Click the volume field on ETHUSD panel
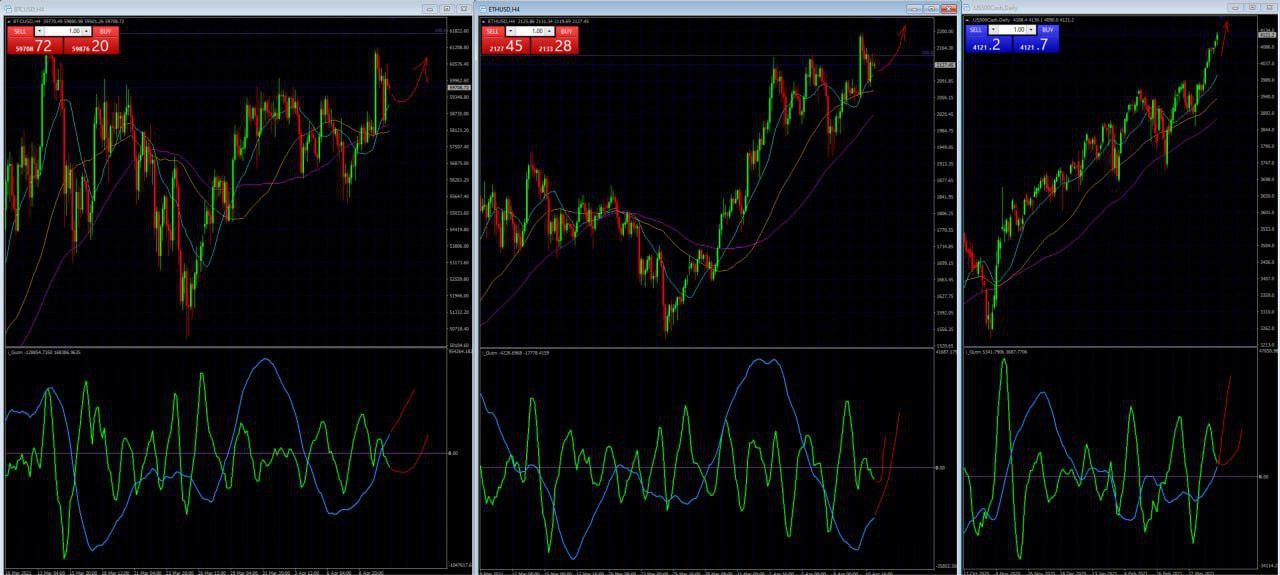The height and width of the screenshot is (575, 1280). pyautogui.click(x=530, y=31)
